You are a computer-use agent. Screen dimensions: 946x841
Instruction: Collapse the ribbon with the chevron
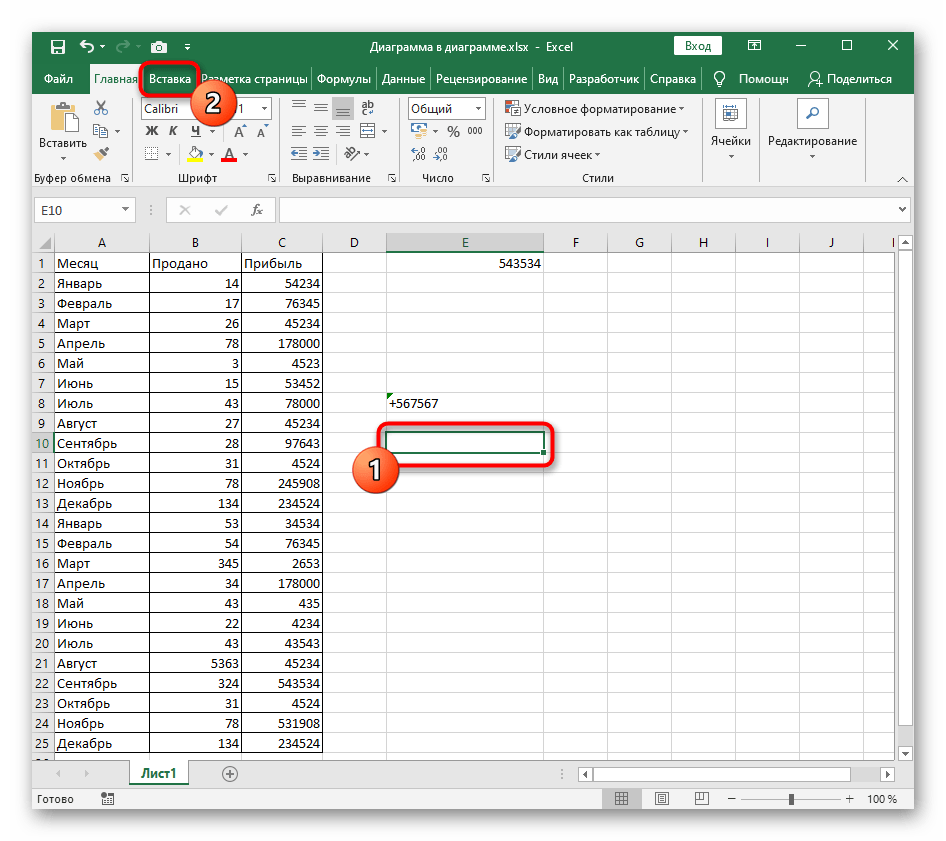pos(902,179)
